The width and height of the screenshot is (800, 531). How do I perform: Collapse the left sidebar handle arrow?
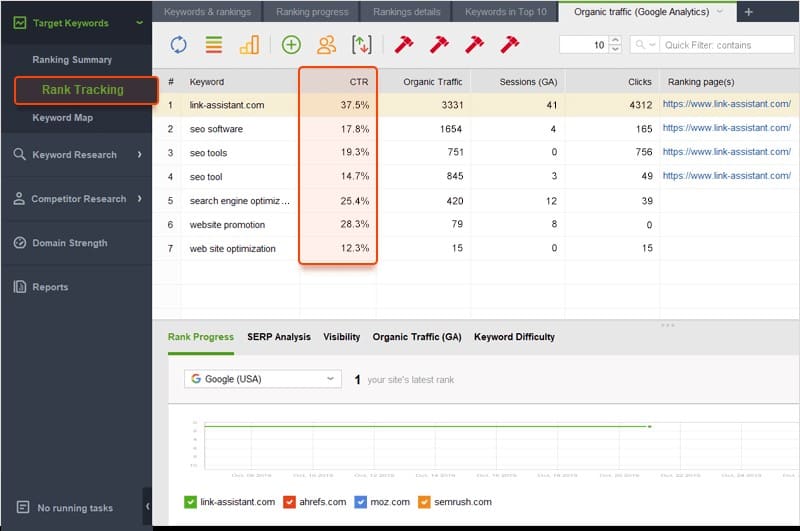147,506
